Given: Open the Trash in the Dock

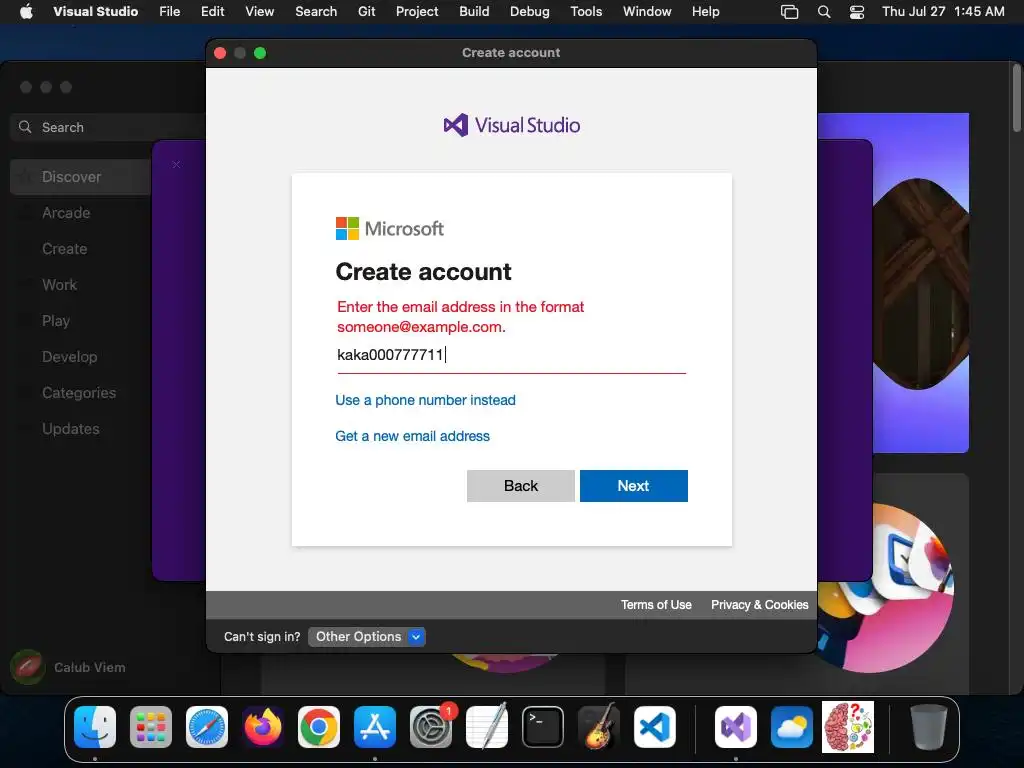Looking at the screenshot, I should coord(928,727).
